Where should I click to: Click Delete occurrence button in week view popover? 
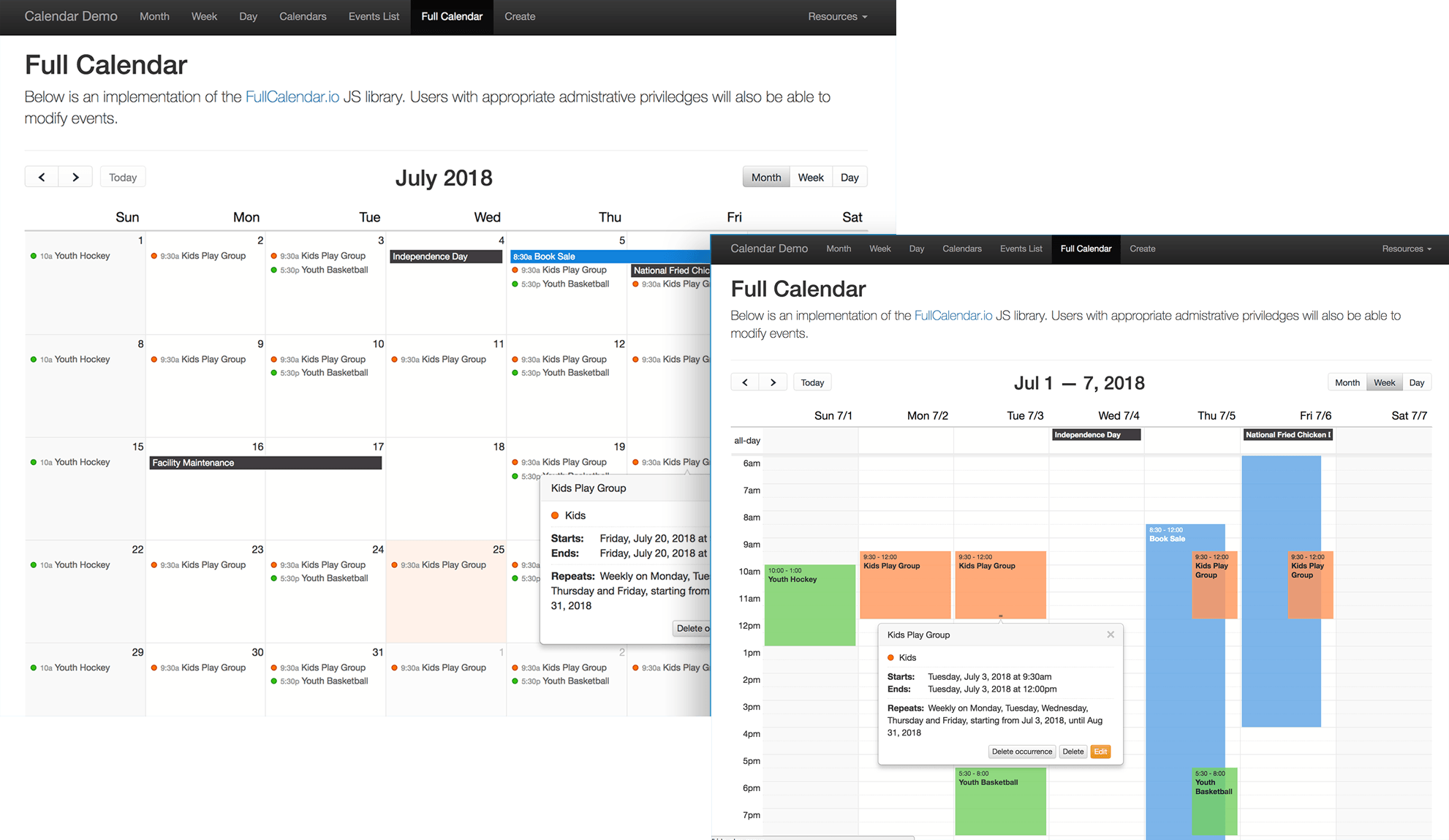[x=1021, y=752]
